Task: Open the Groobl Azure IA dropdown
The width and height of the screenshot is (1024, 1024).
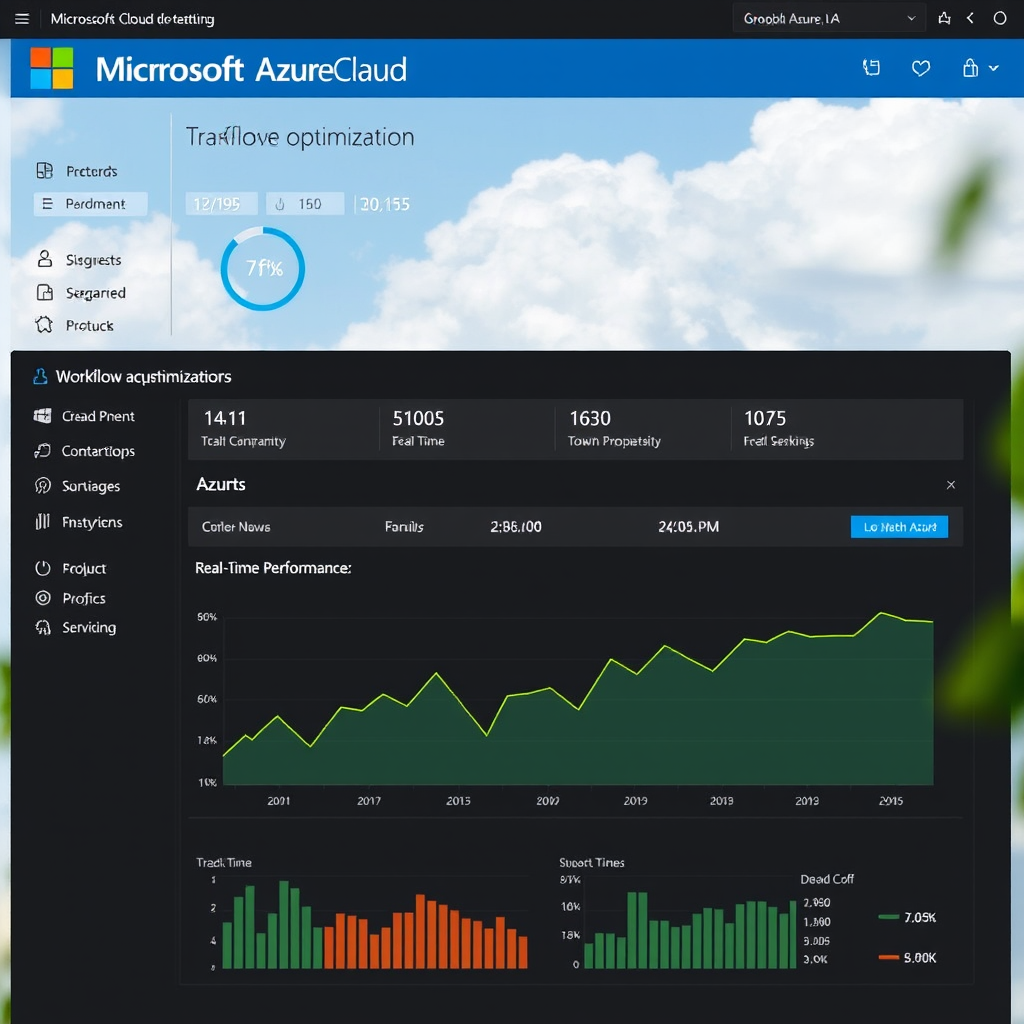Action: coord(829,19)
